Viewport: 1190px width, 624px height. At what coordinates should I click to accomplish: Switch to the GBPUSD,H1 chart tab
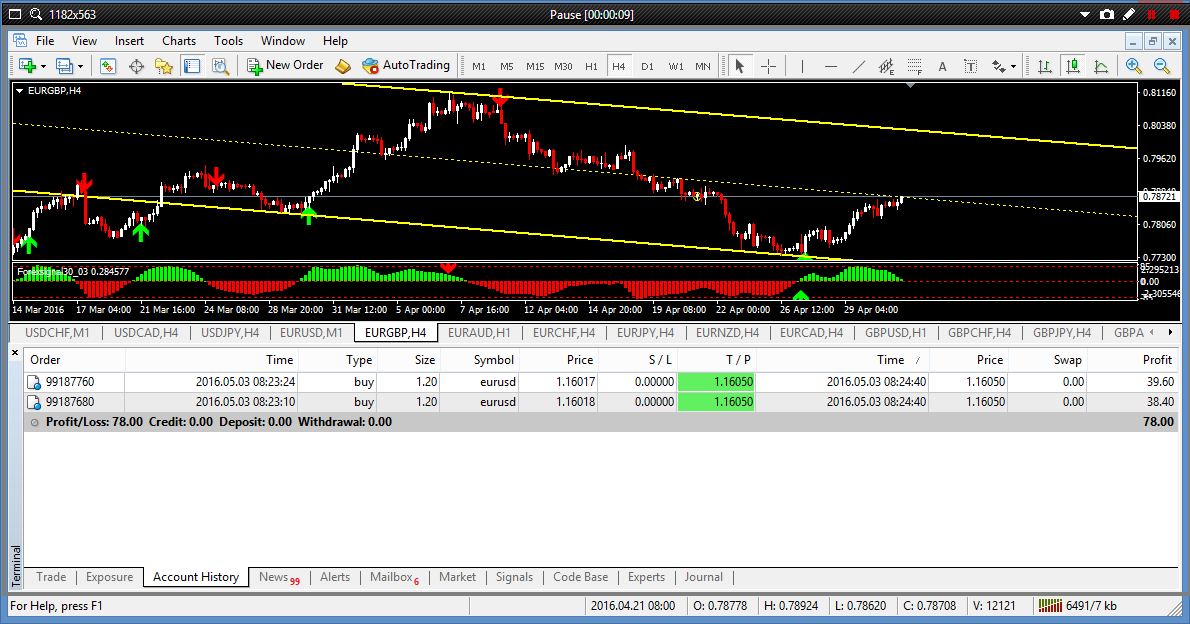896,332
